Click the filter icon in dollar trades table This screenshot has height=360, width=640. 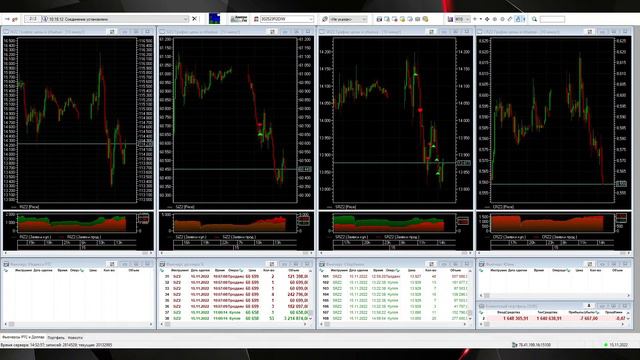[162, 270]
